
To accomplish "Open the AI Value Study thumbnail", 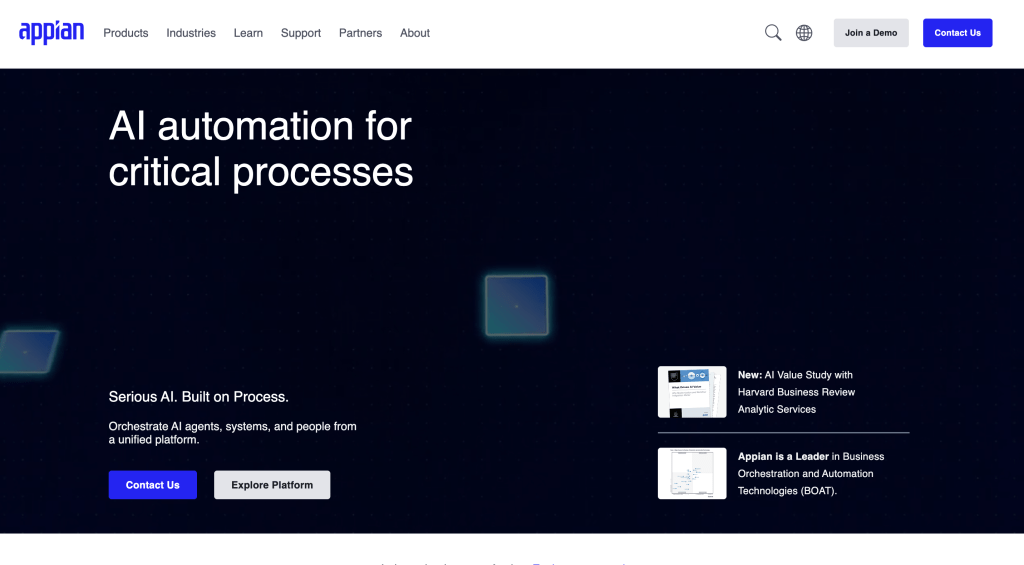I will pyautogui.click(x=692, y=392).
